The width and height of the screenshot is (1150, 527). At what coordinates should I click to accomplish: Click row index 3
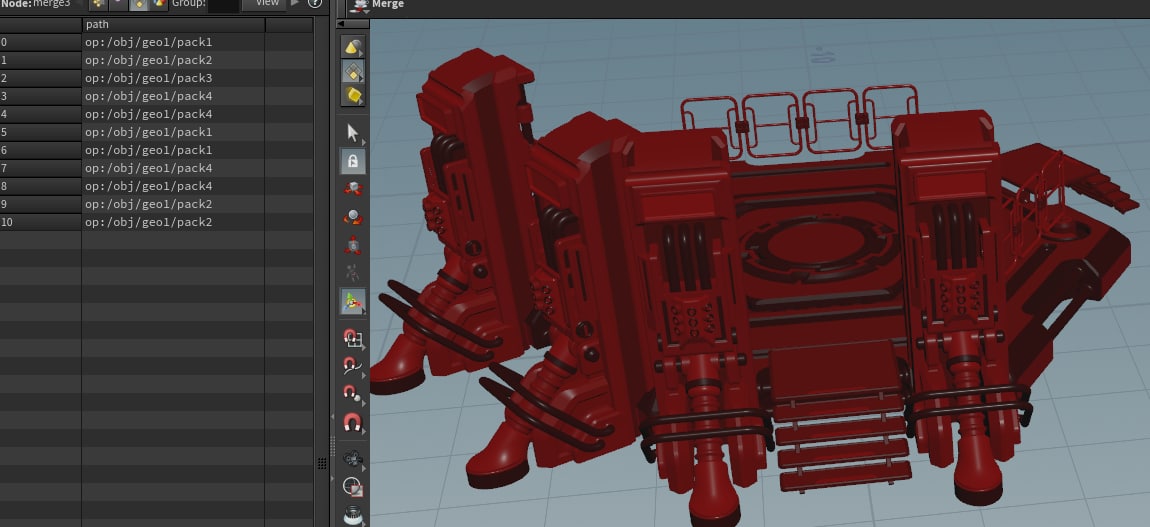coord(40,96)
